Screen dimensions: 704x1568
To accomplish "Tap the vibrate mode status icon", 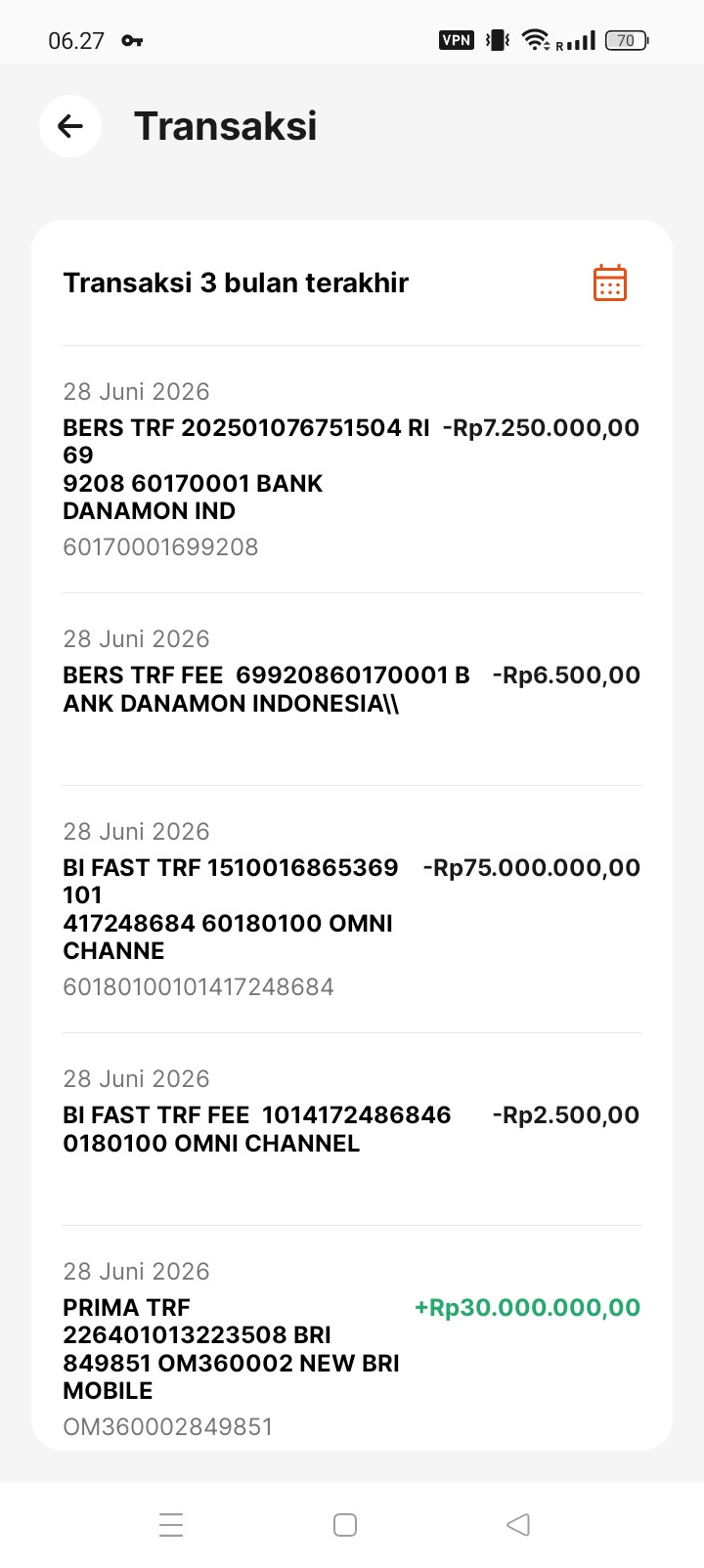I will [x=498, y=40].
